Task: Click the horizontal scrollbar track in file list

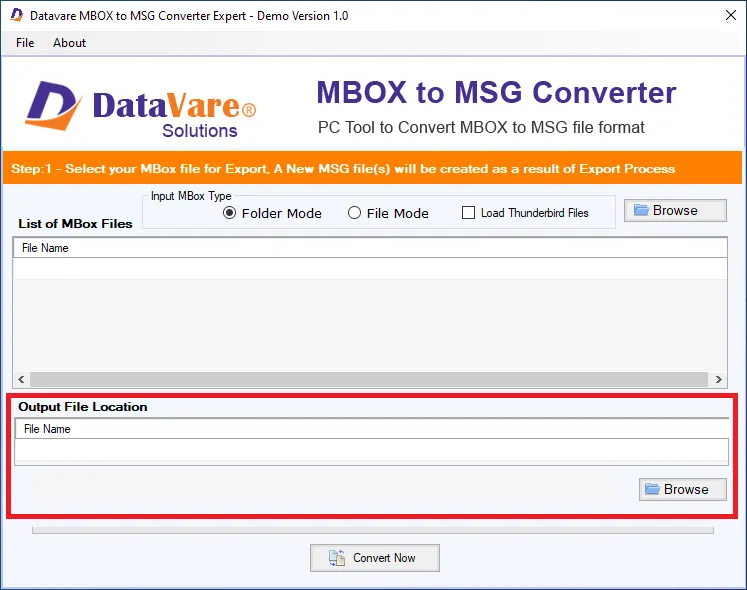Action: tap(369, 379)
